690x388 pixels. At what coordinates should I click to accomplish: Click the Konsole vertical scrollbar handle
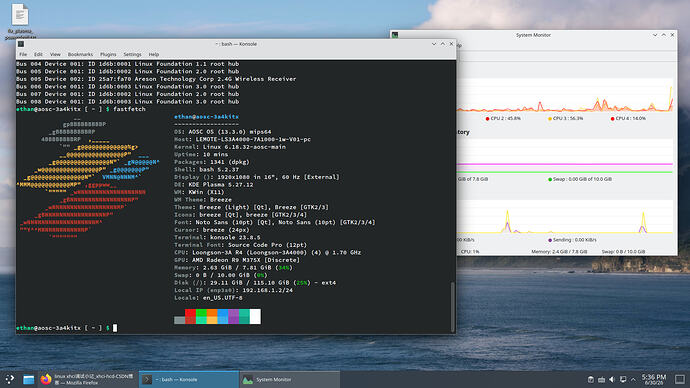(452, 307)
